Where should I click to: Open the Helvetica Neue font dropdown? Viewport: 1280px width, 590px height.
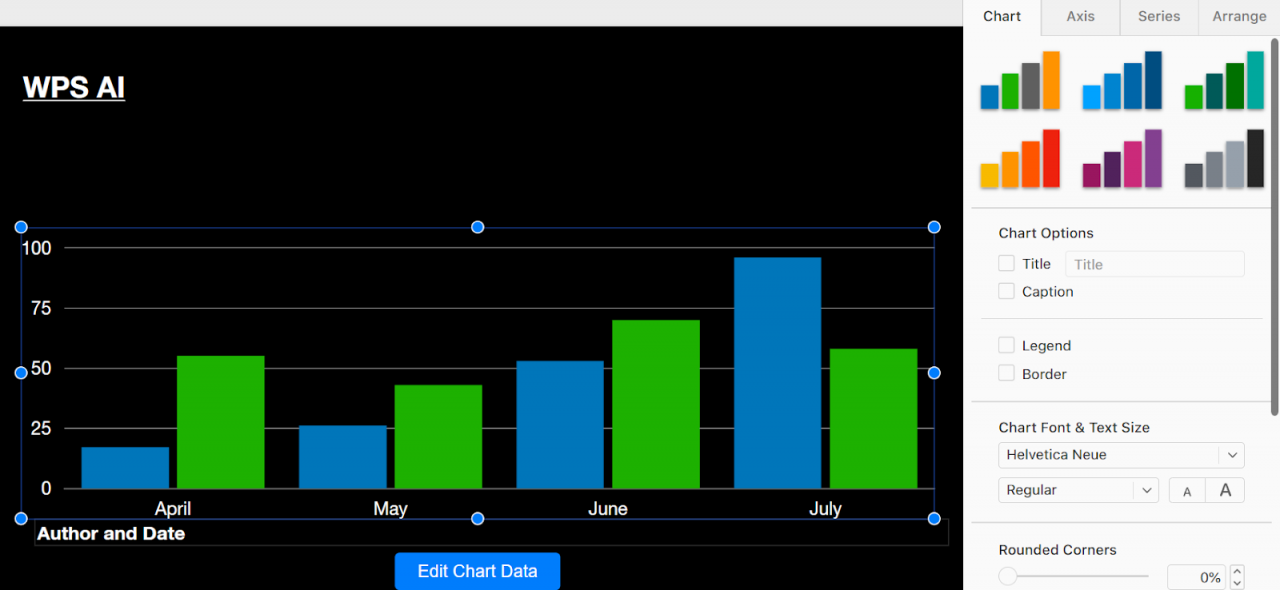click(x=1120, y=455)
